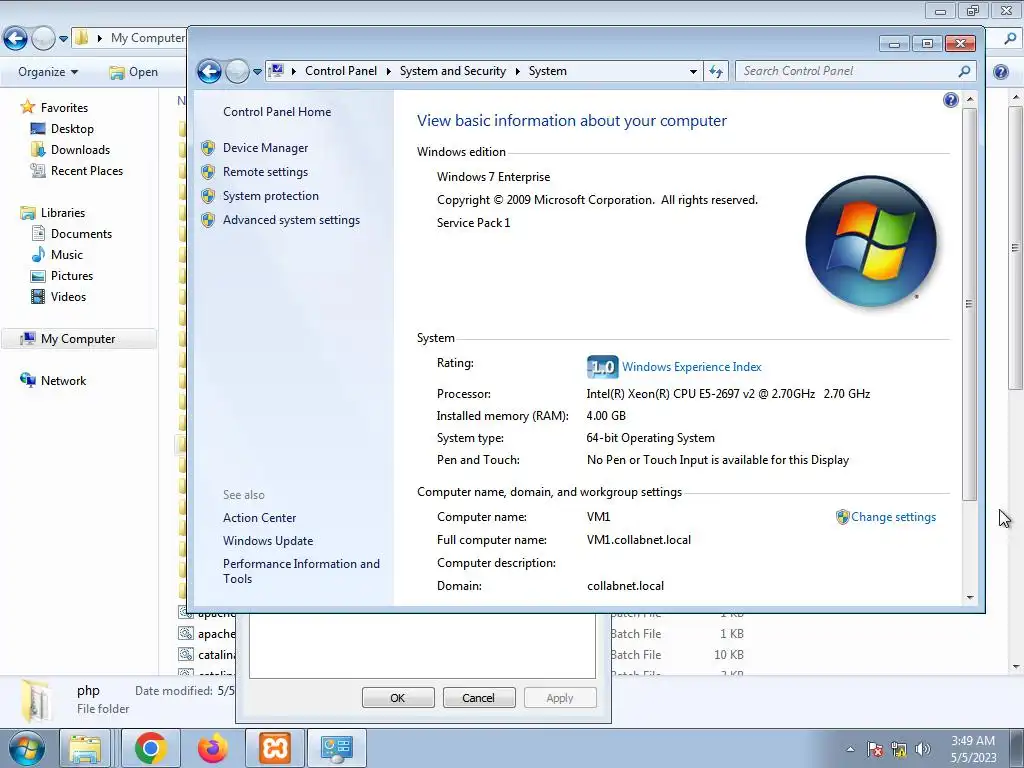Select Recent Places under Favorites
Screen dimensions: 1024x768
(x=86, y=170)
